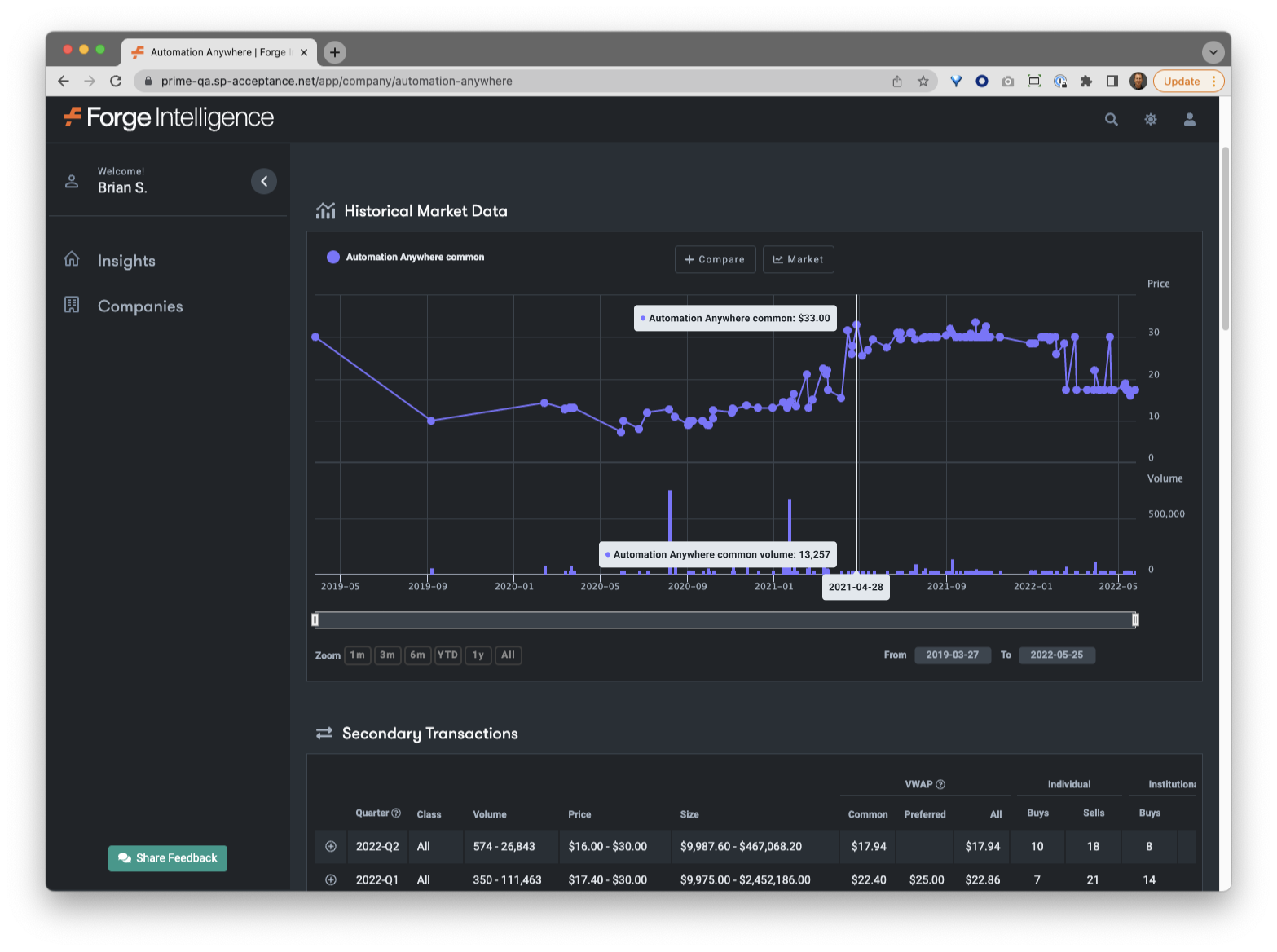Open settings with the gear icon
The height and width of the screenshot is (952, 1277).
tap(1150, 119)
